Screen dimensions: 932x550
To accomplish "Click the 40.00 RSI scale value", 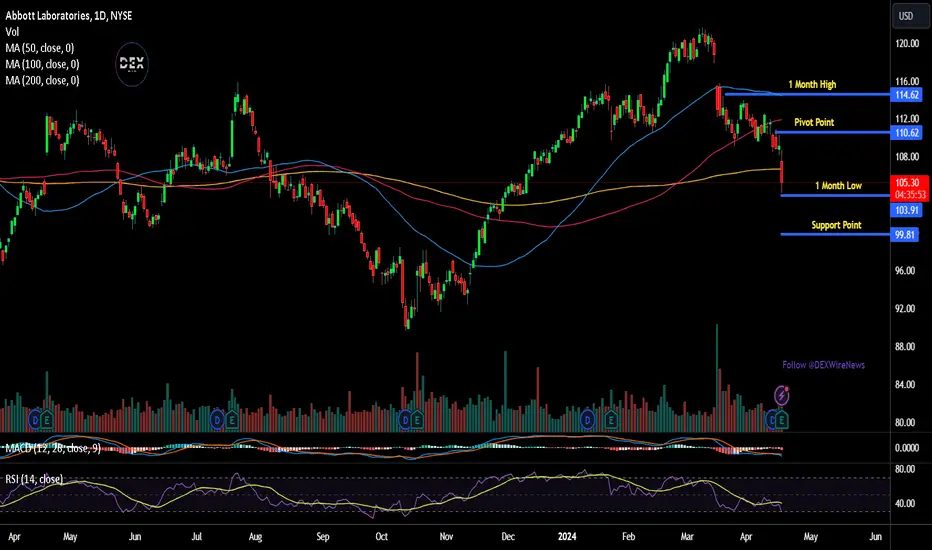I will 905,504.
